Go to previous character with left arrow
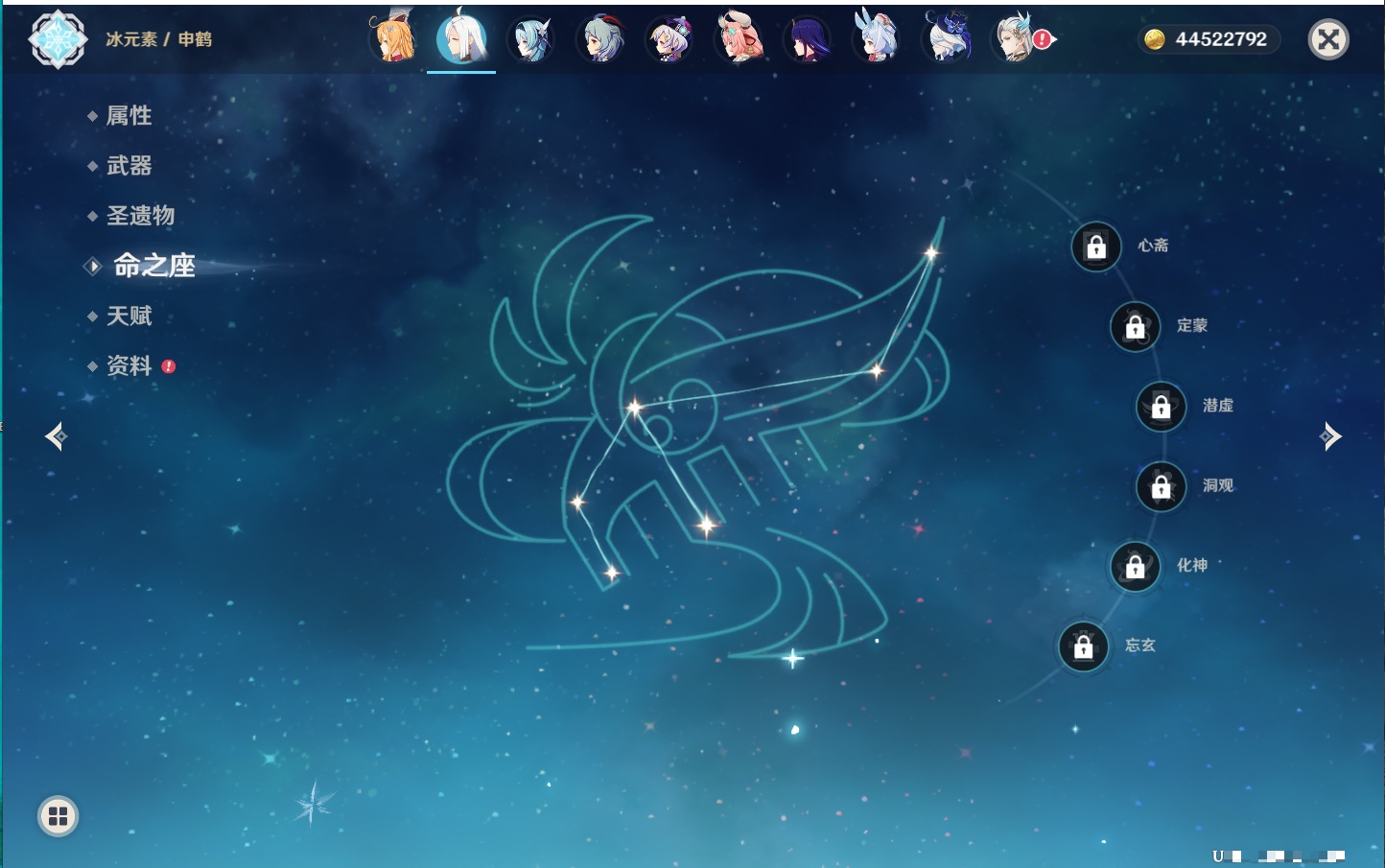The height and width of the screenshot is (868, 1385). pos(56,436)
